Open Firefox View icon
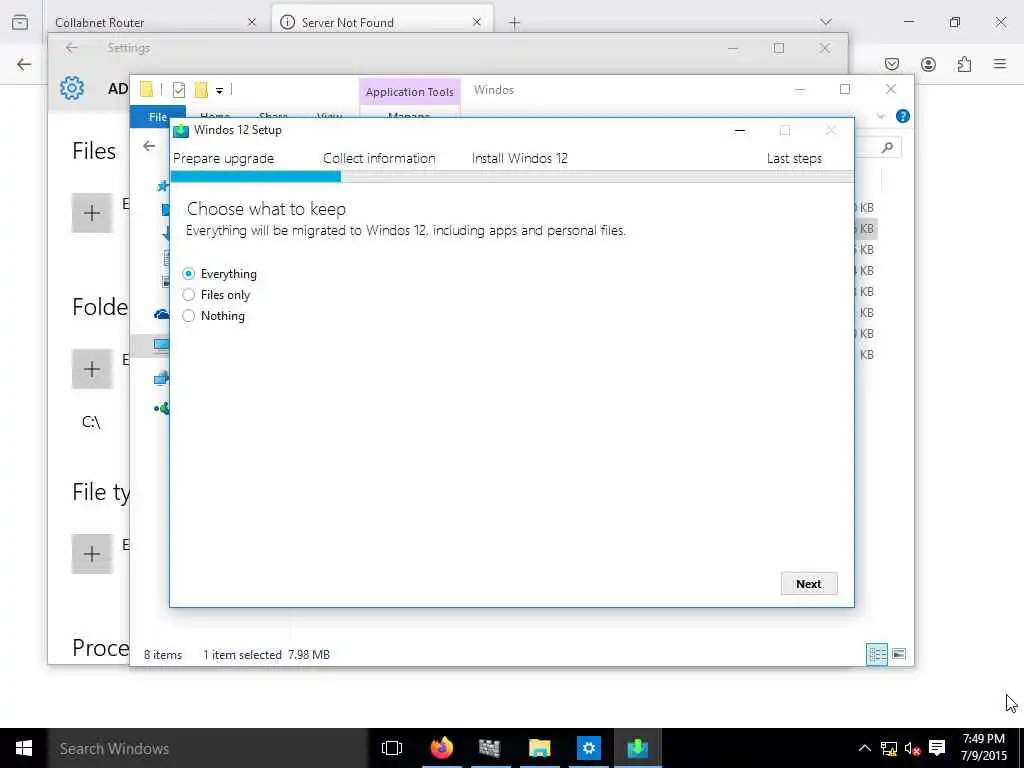Viewport: 1024px width, 768px height. [x=20, y=22]
